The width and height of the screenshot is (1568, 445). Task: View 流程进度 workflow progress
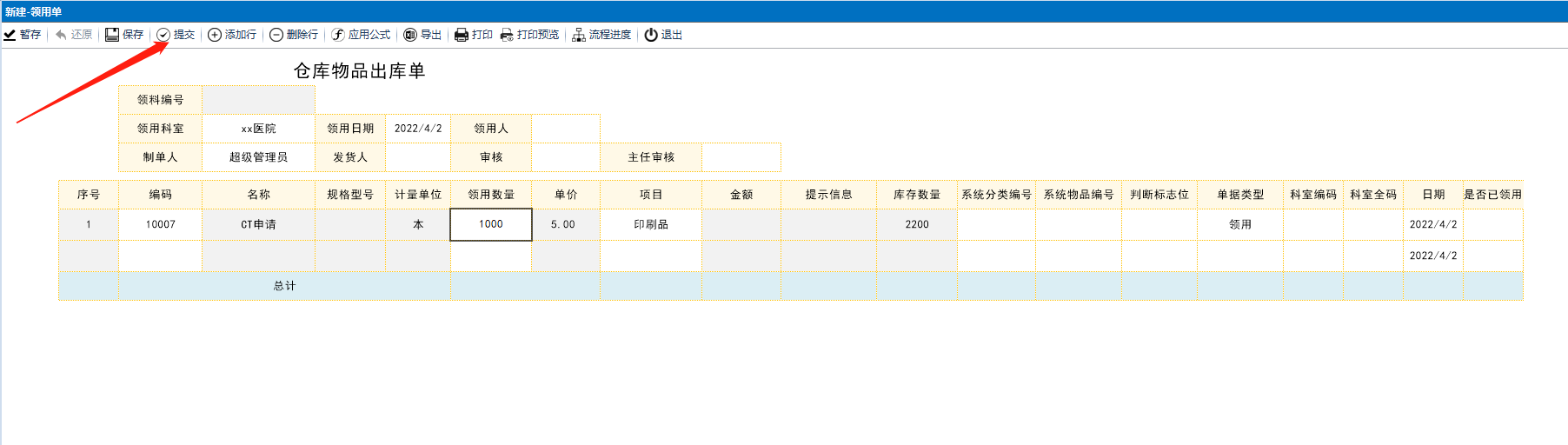click(x=601, y=35)
